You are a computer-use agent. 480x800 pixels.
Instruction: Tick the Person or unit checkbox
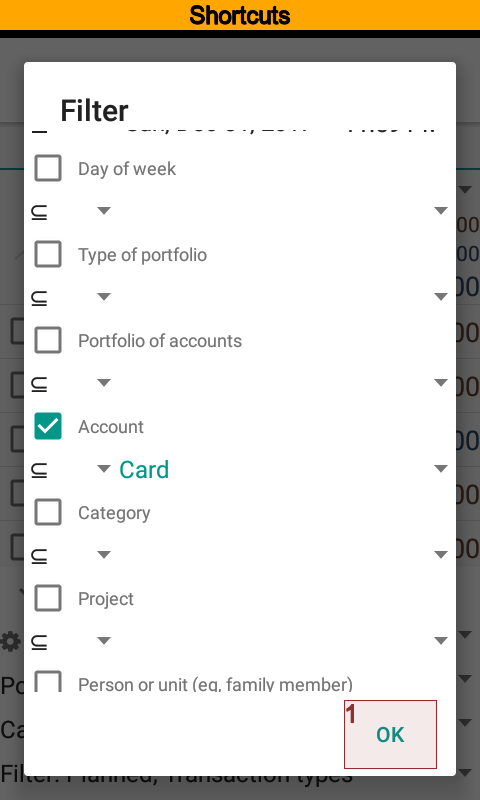[48, 681]
